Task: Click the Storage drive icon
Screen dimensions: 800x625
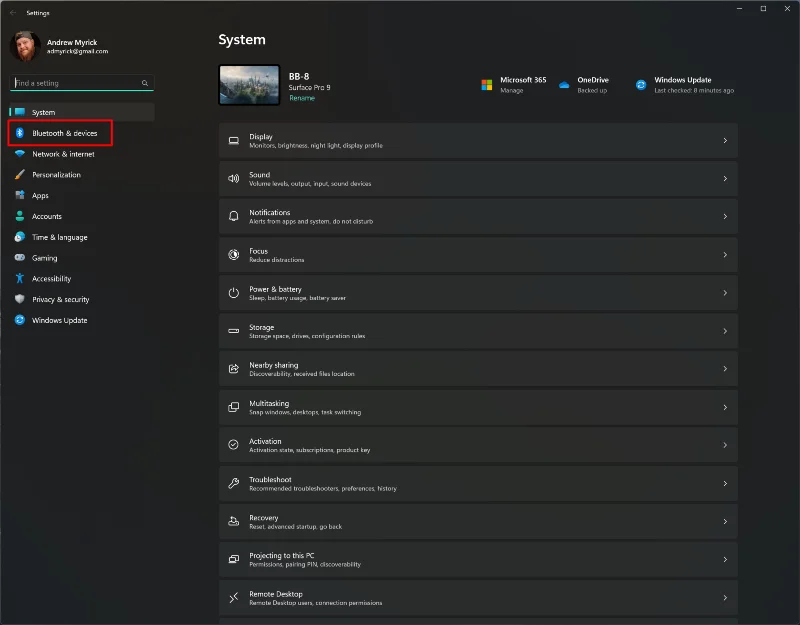Action: pos(234,331)
